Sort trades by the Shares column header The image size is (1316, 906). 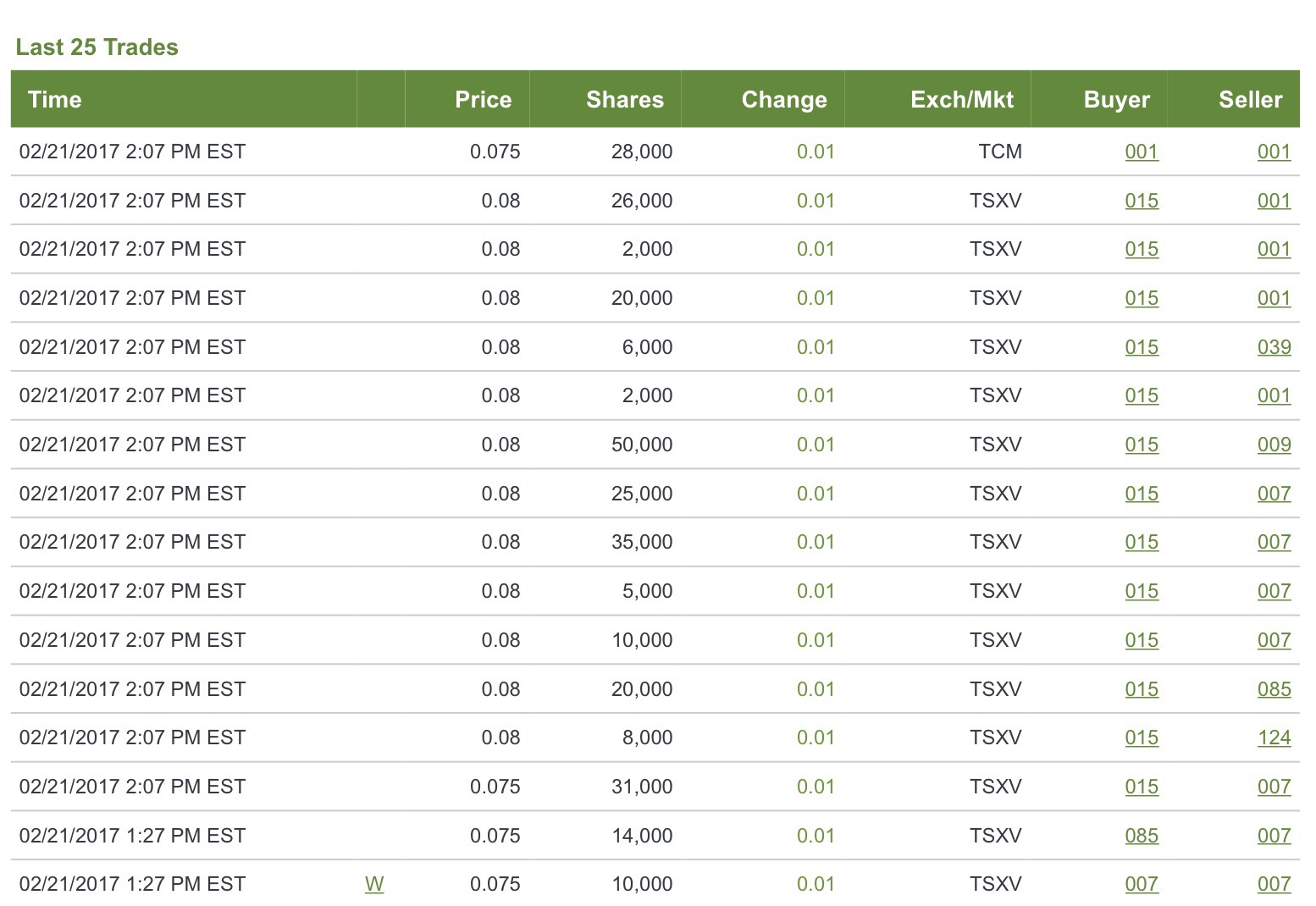coord(624,99)
